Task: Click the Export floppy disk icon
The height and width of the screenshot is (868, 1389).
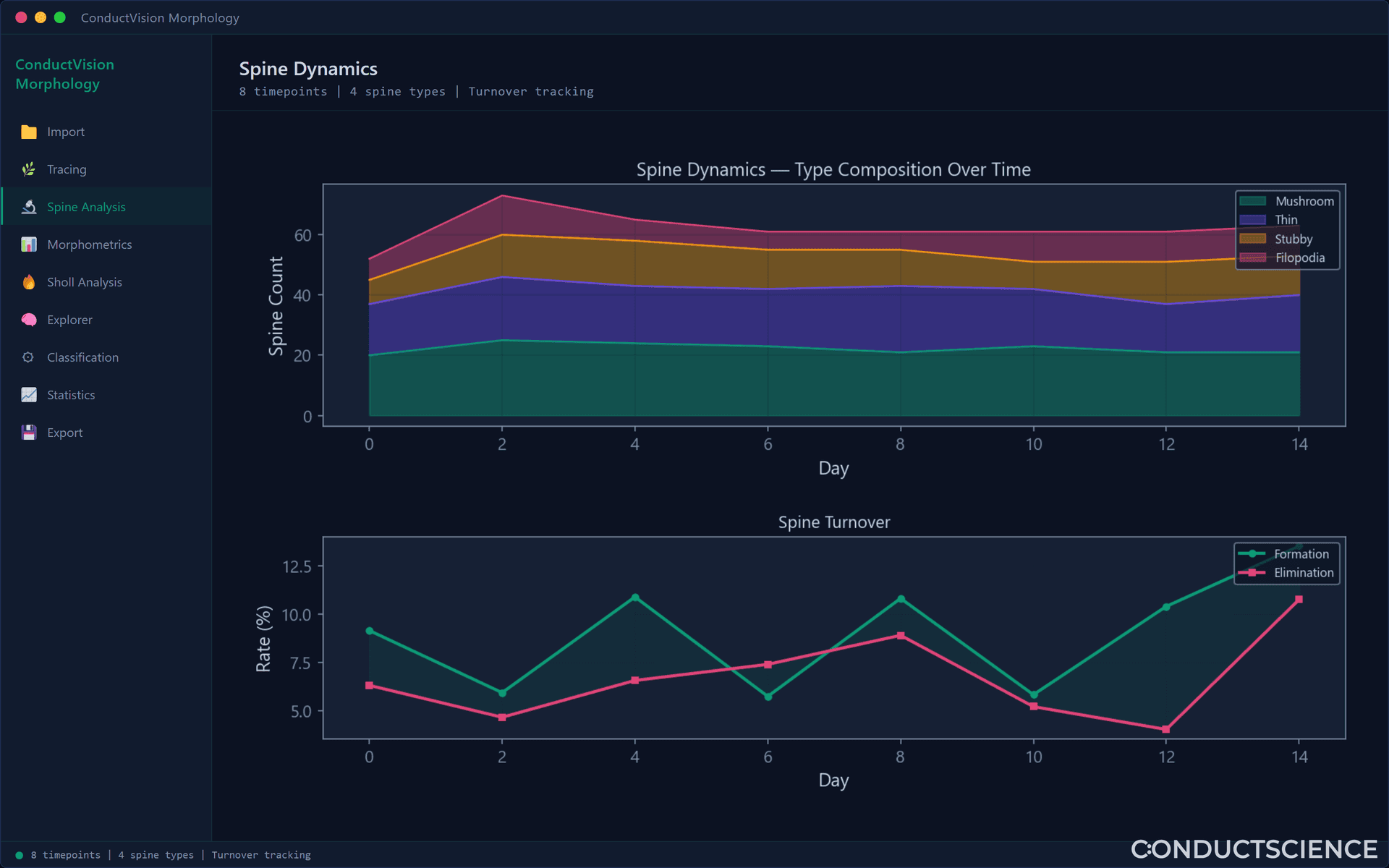Action: (29, 433)
